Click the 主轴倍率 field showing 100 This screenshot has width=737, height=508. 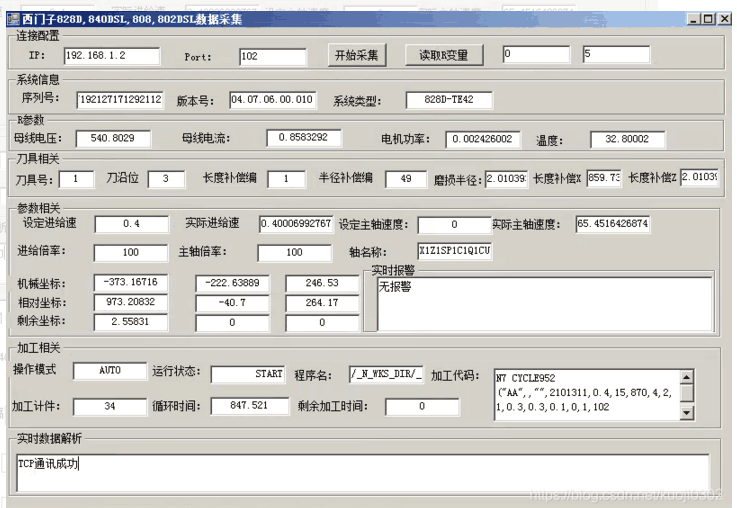tap(294, 253)
